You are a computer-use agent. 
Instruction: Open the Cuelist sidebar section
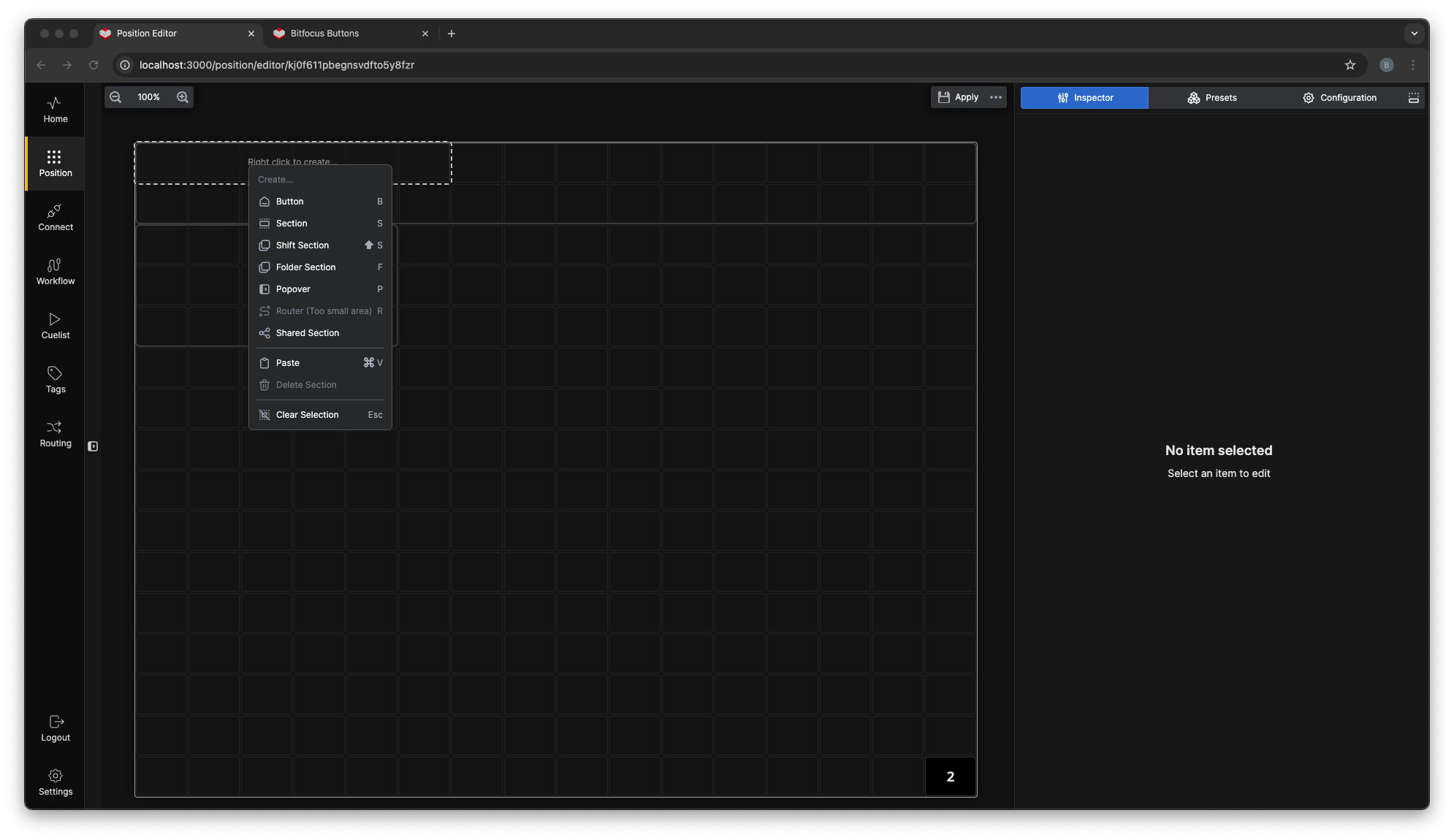(55, 326)
